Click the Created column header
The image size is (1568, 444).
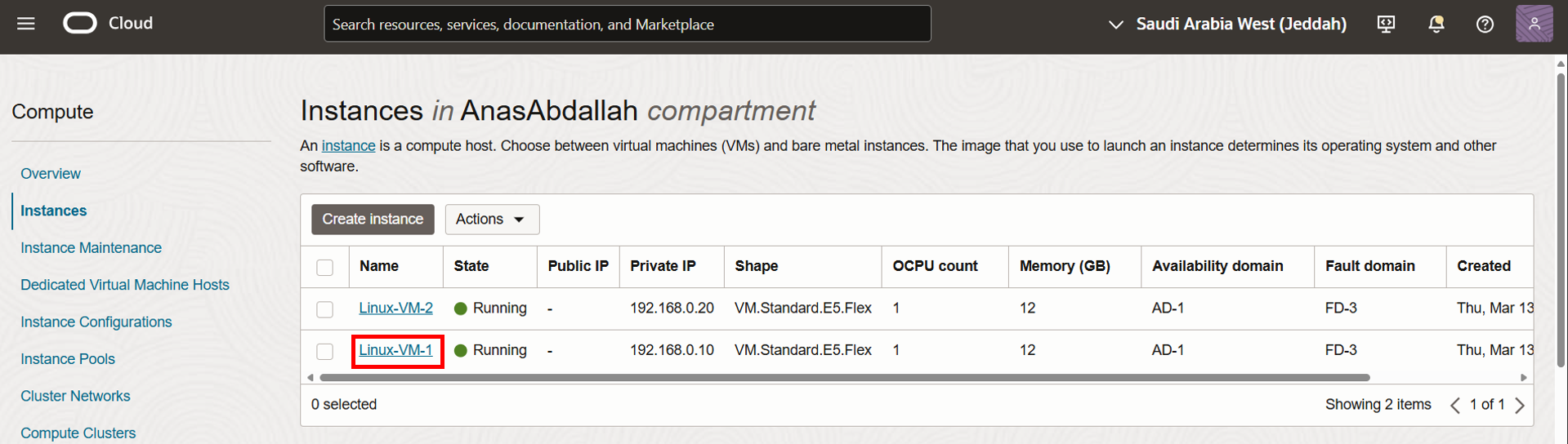pyautogui.click(x=1484, y=266)
